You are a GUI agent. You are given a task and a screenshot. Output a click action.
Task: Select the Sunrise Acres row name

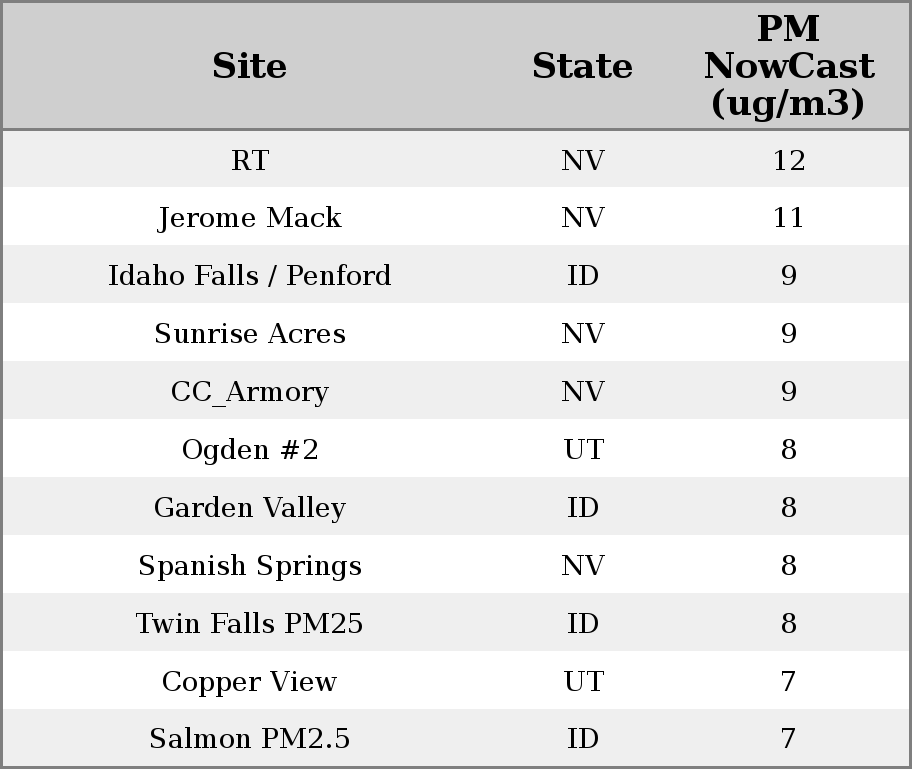[x=249, y=334]
